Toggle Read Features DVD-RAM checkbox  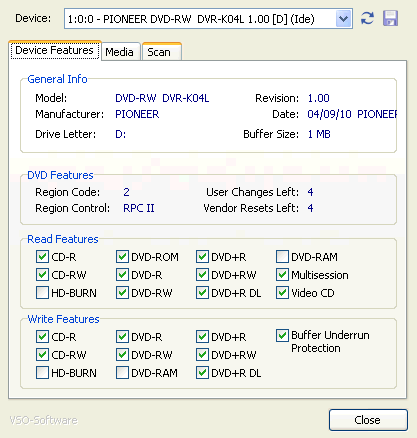282,257
